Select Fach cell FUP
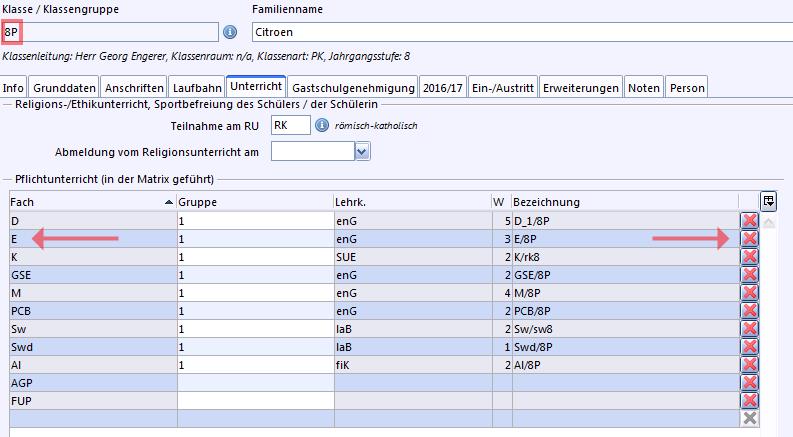Screen dimensions: 793x437 (x=93, y=401)
